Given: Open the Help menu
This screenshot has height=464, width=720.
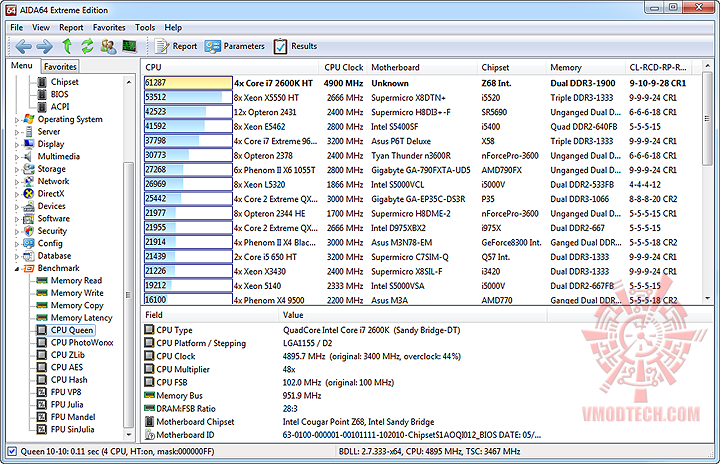Looking at the screenshot, I should tap(173, 28).
